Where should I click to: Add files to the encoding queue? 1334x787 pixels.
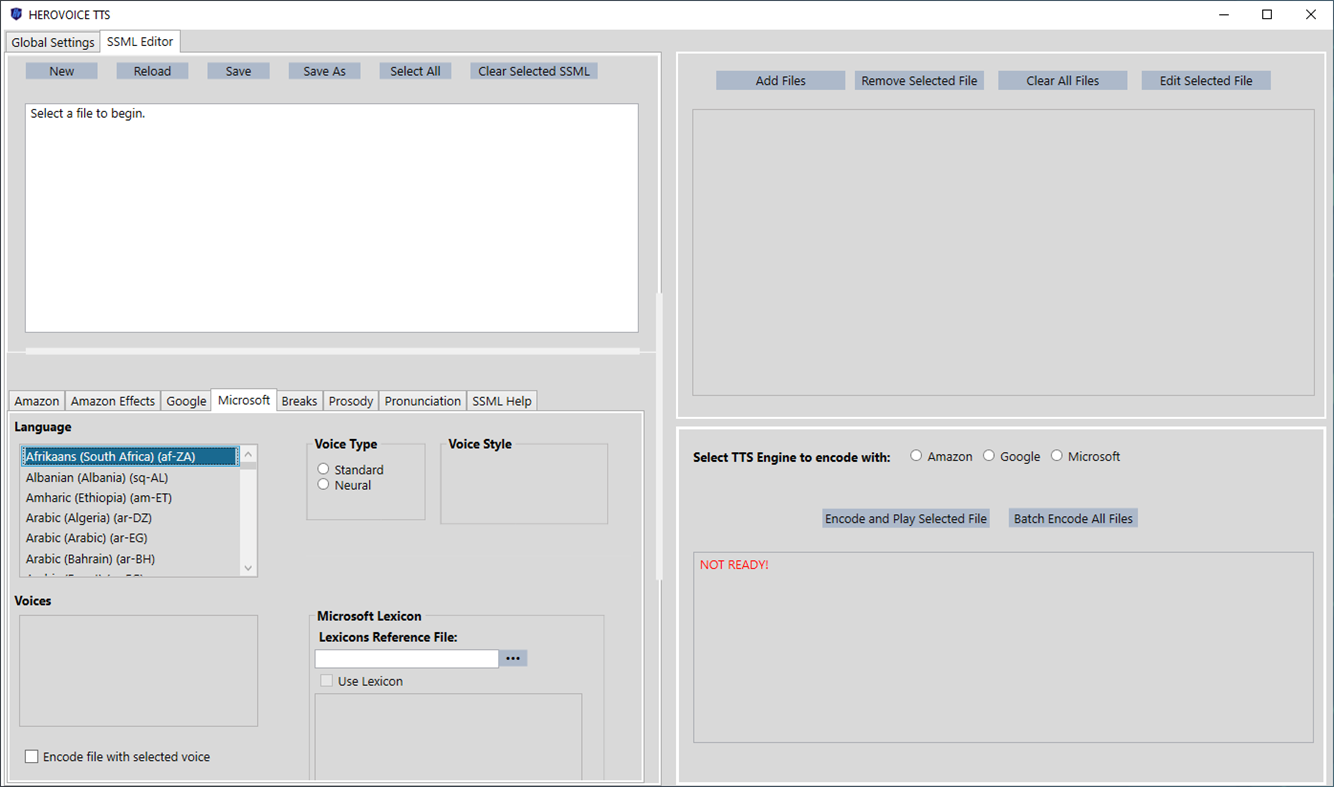(780, 79)
